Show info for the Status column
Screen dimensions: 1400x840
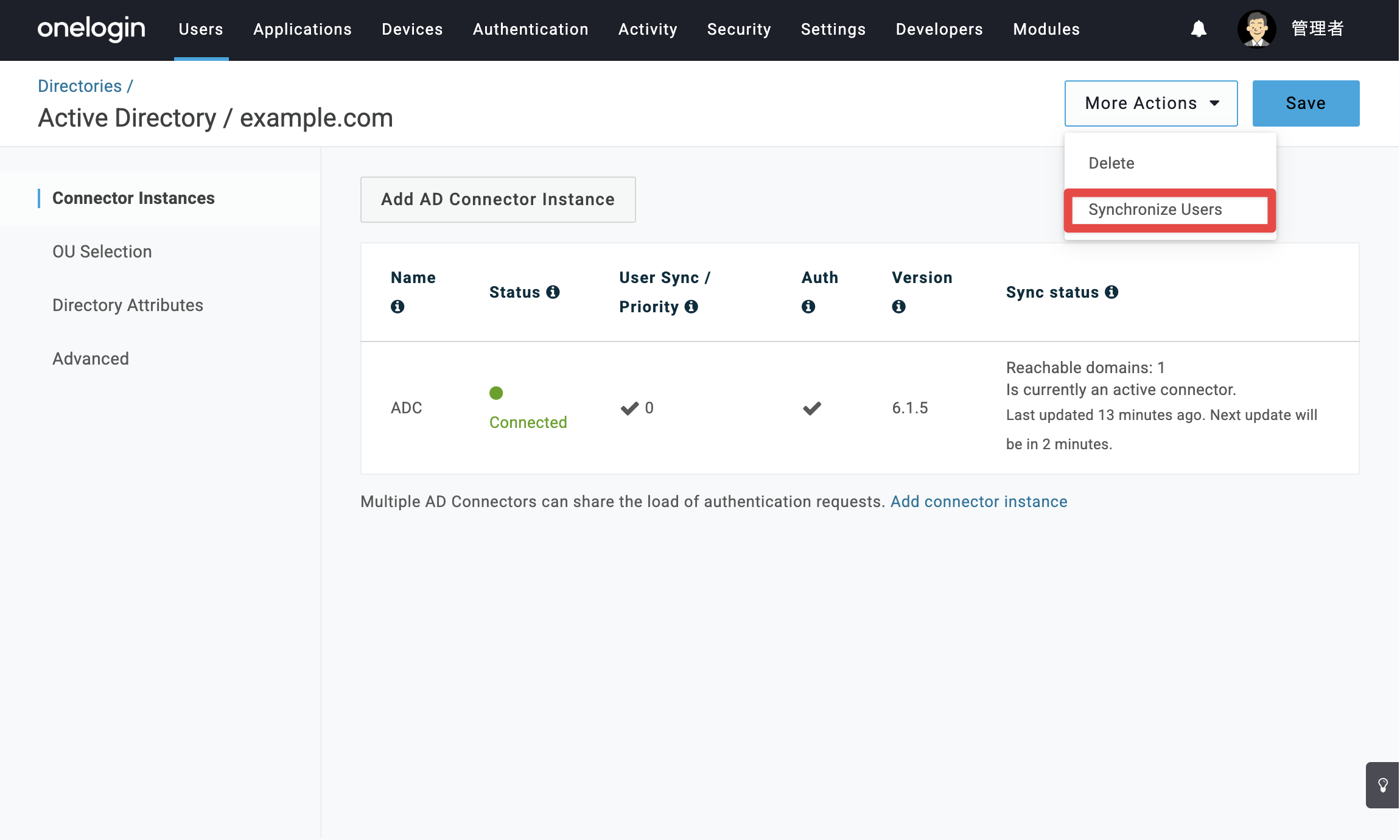point(553,292)
